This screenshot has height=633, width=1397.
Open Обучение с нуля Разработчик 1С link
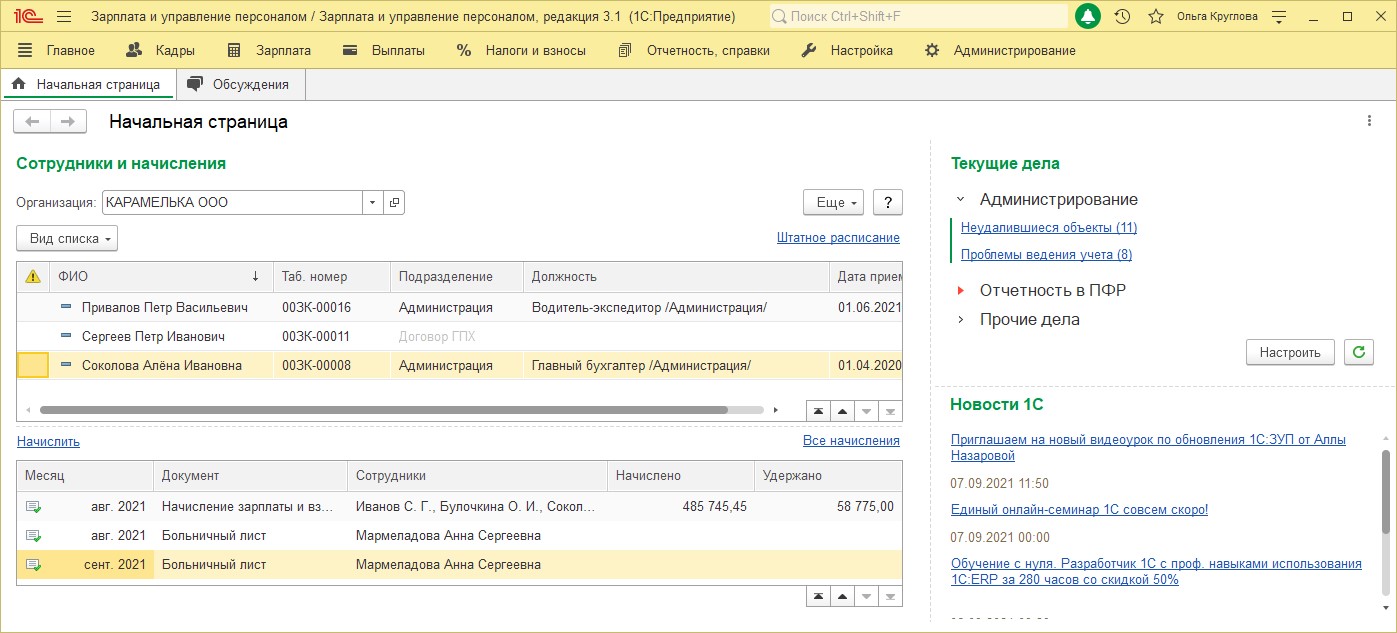[x=1156, y=571]
